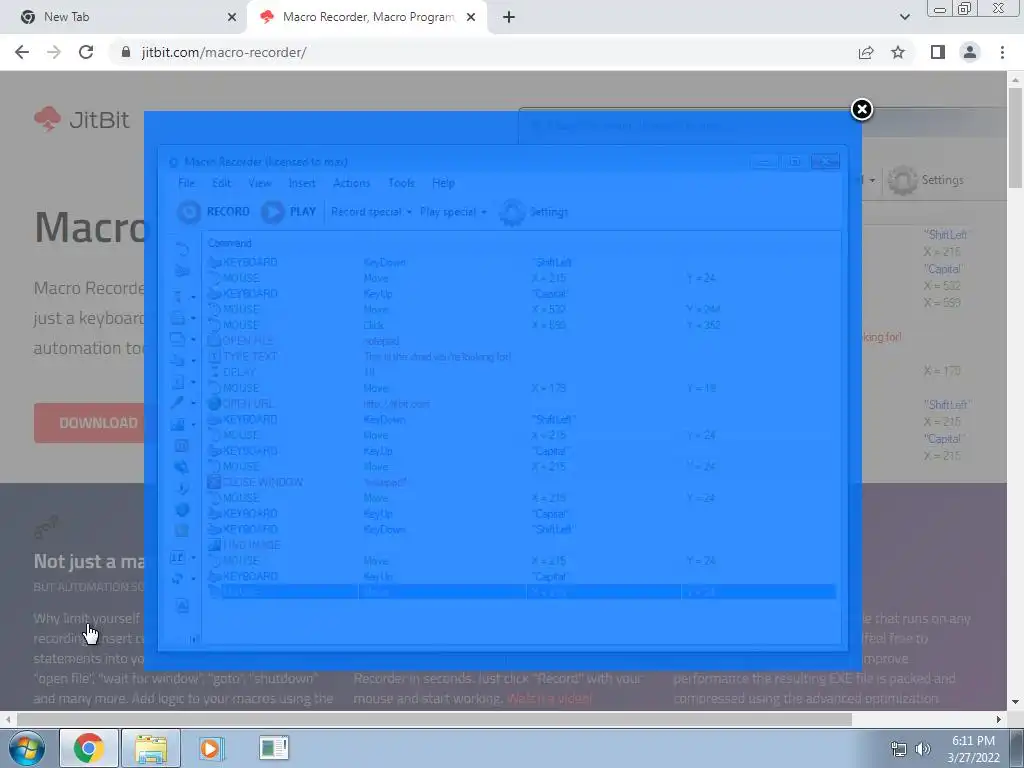Switch to the New Tab tab
1024x768 pixels.
[123, 17]
